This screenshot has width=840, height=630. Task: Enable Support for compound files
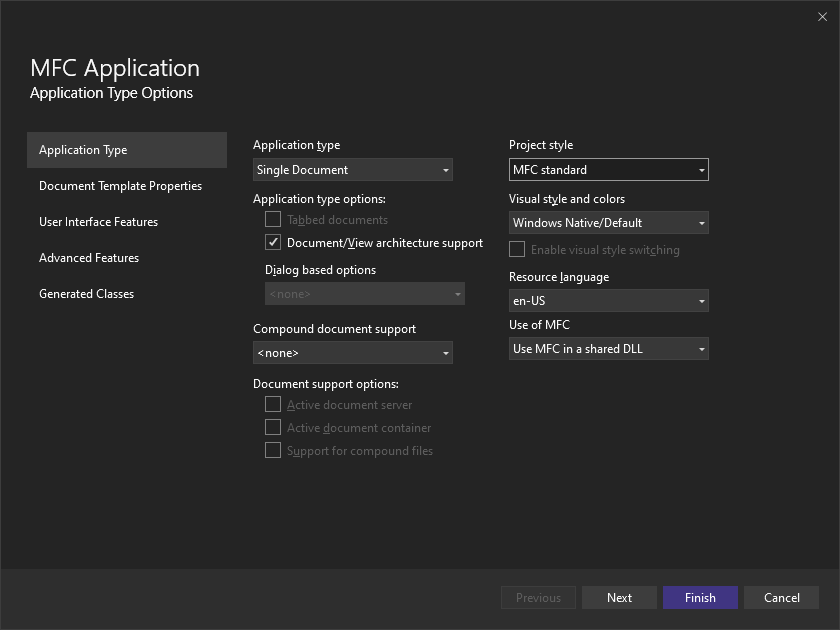[273, 450]
